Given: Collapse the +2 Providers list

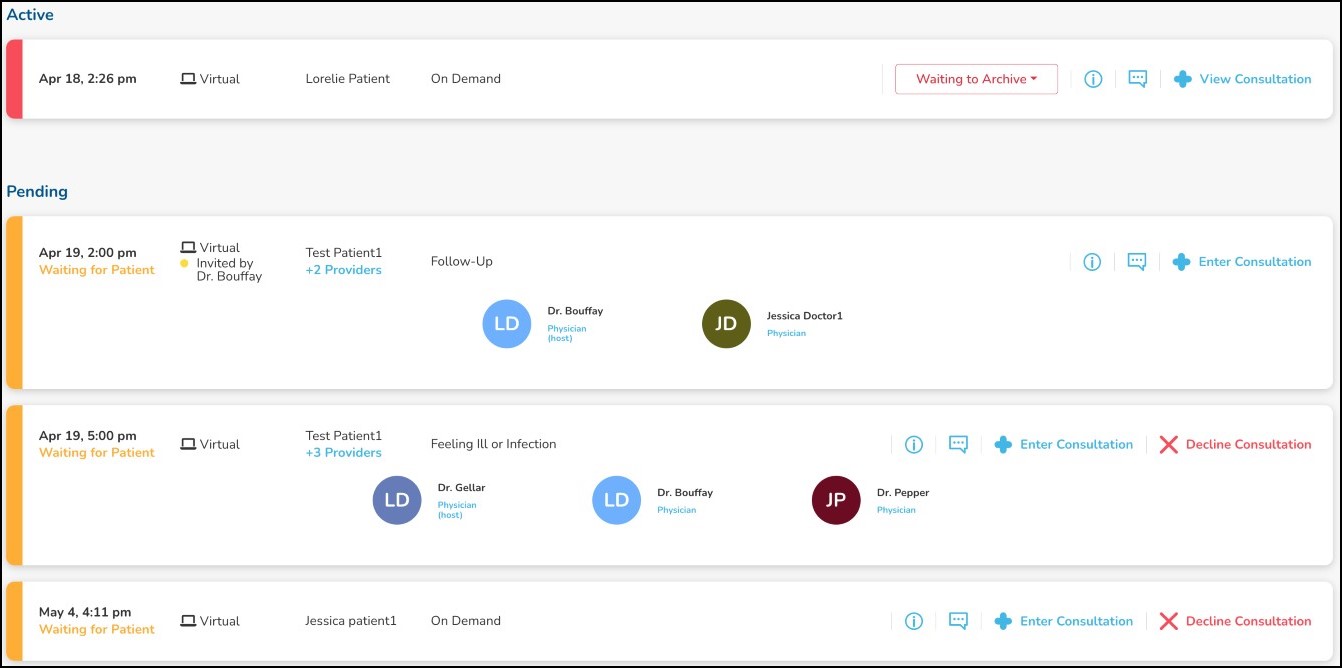Looking at the screenshot, I should pyautogui.click(x=343, y=270).
